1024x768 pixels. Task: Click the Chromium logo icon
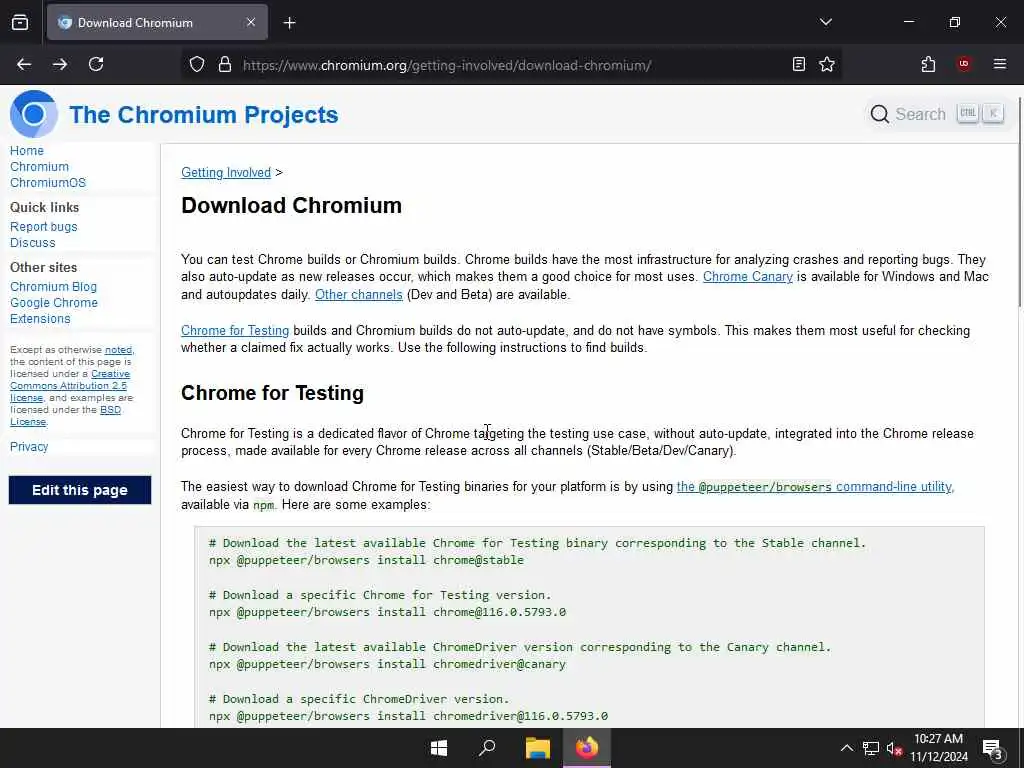coord(34,114)
